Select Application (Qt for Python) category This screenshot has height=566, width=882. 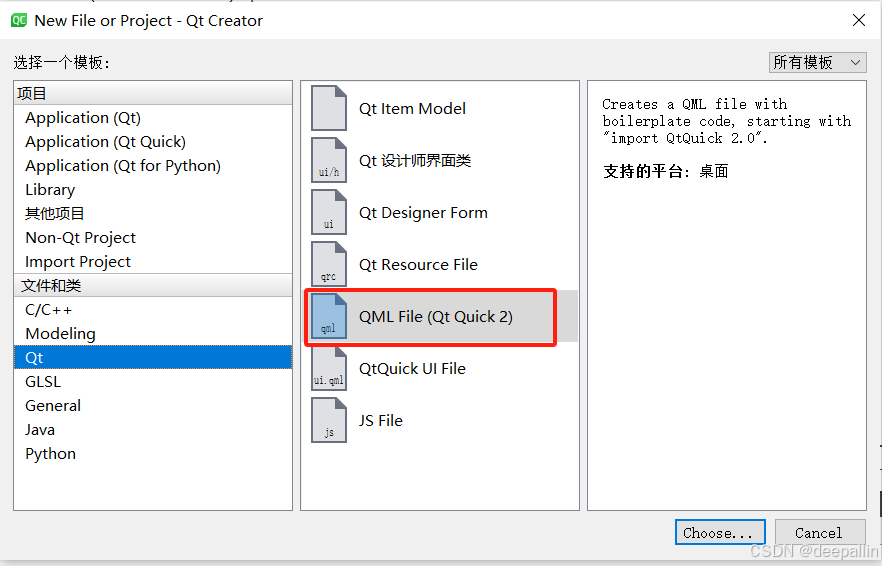click(x=153, y=166)
